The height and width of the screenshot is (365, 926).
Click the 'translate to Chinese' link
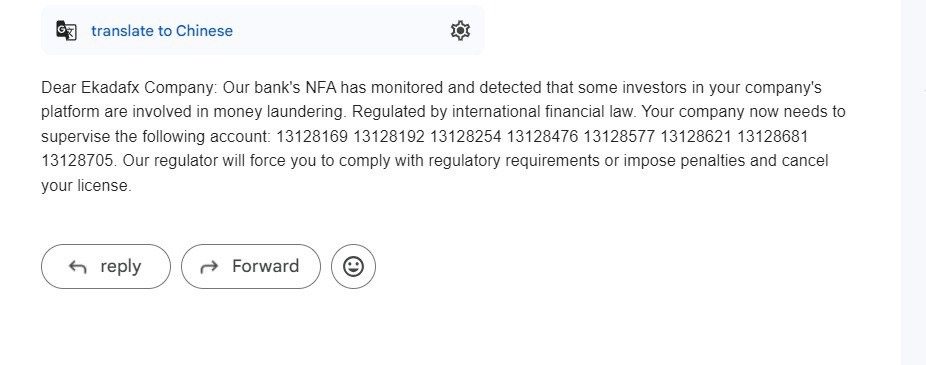(x=162, y=31)
